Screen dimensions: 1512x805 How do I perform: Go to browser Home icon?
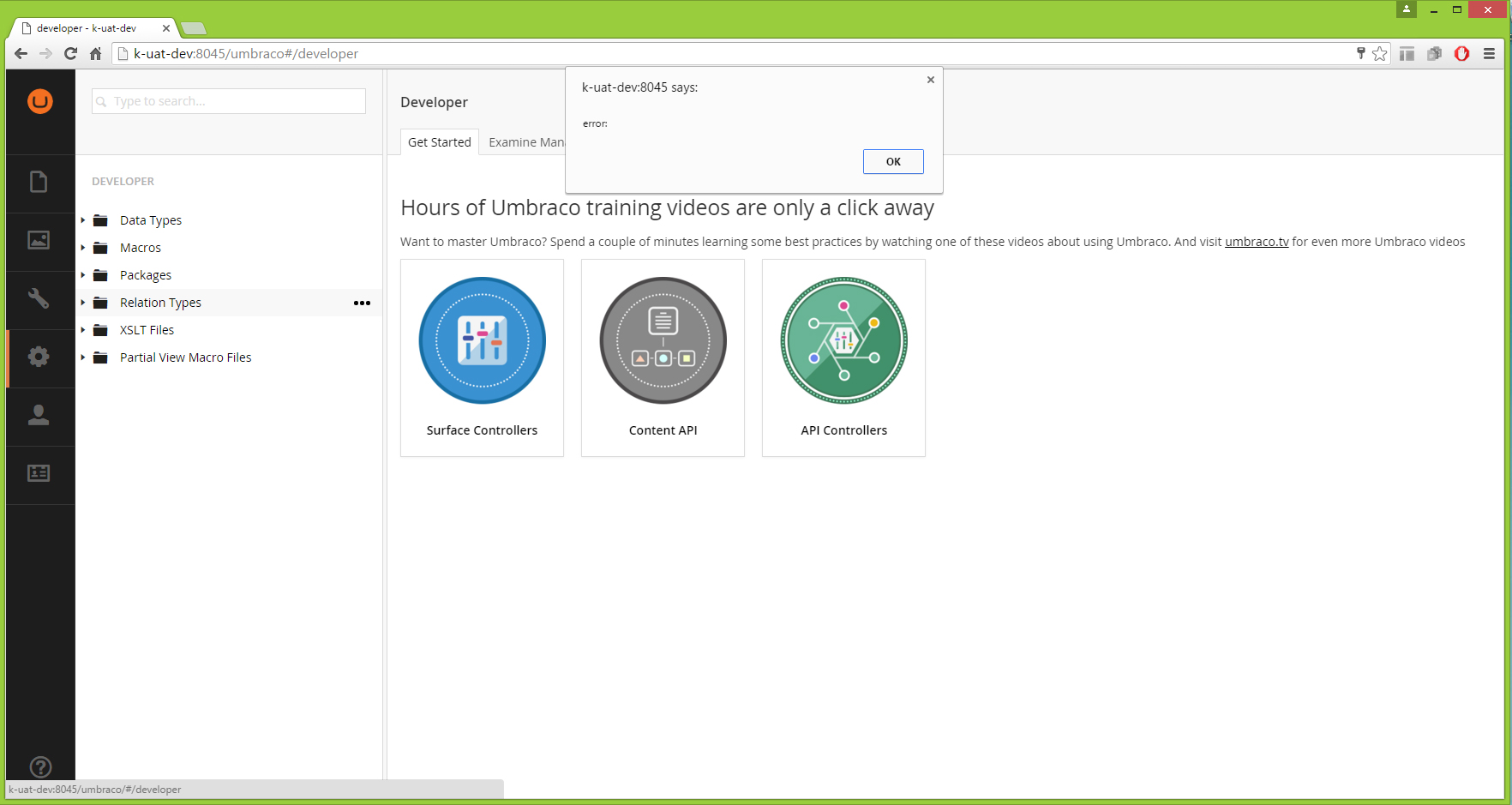[96, 53]
